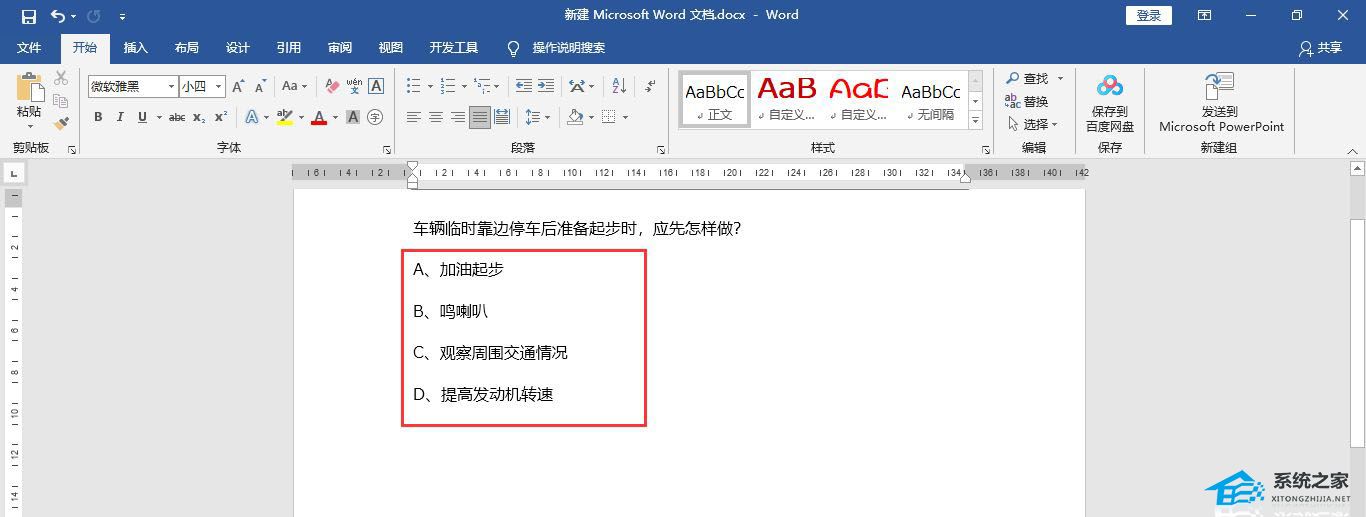Image resolution: width=1366 pixels, height=517 pixels.
Task: Decrease indent icon
Action: 523,87
